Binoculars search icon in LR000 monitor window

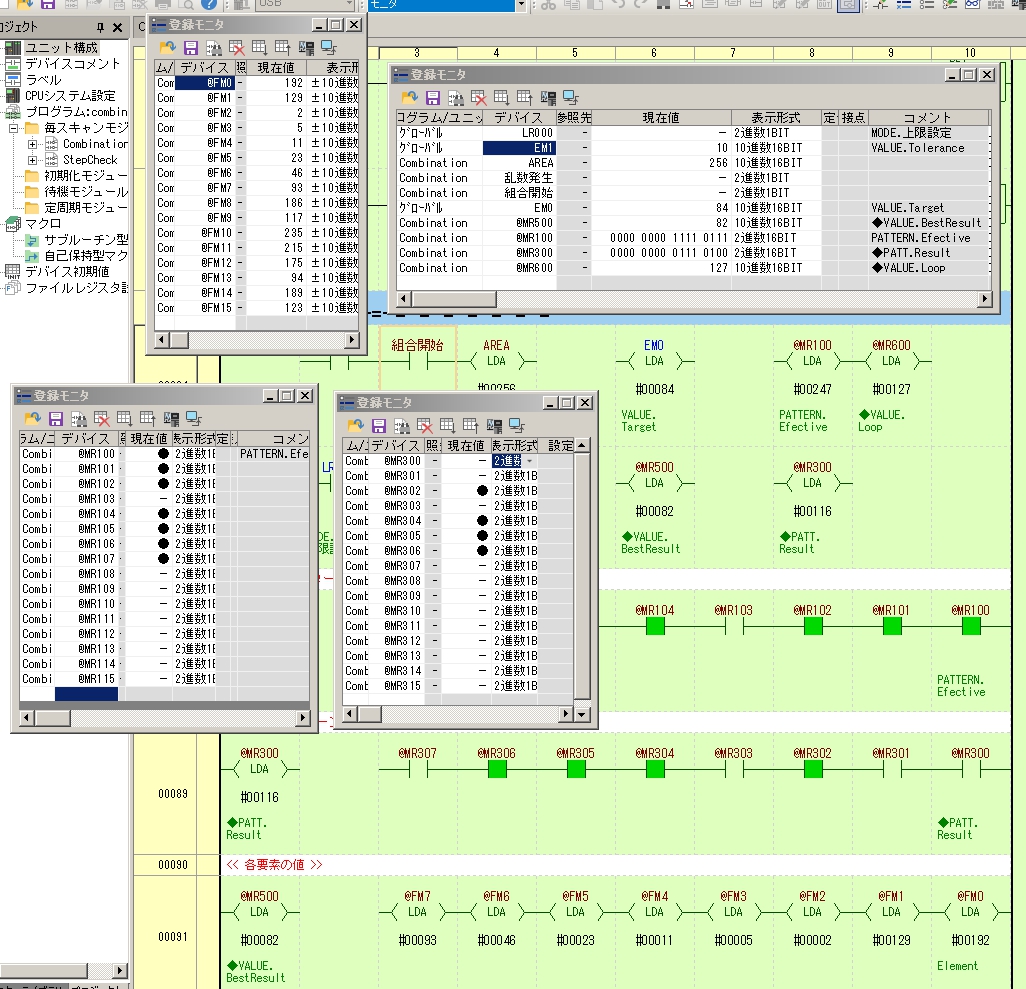coord(455,98)
